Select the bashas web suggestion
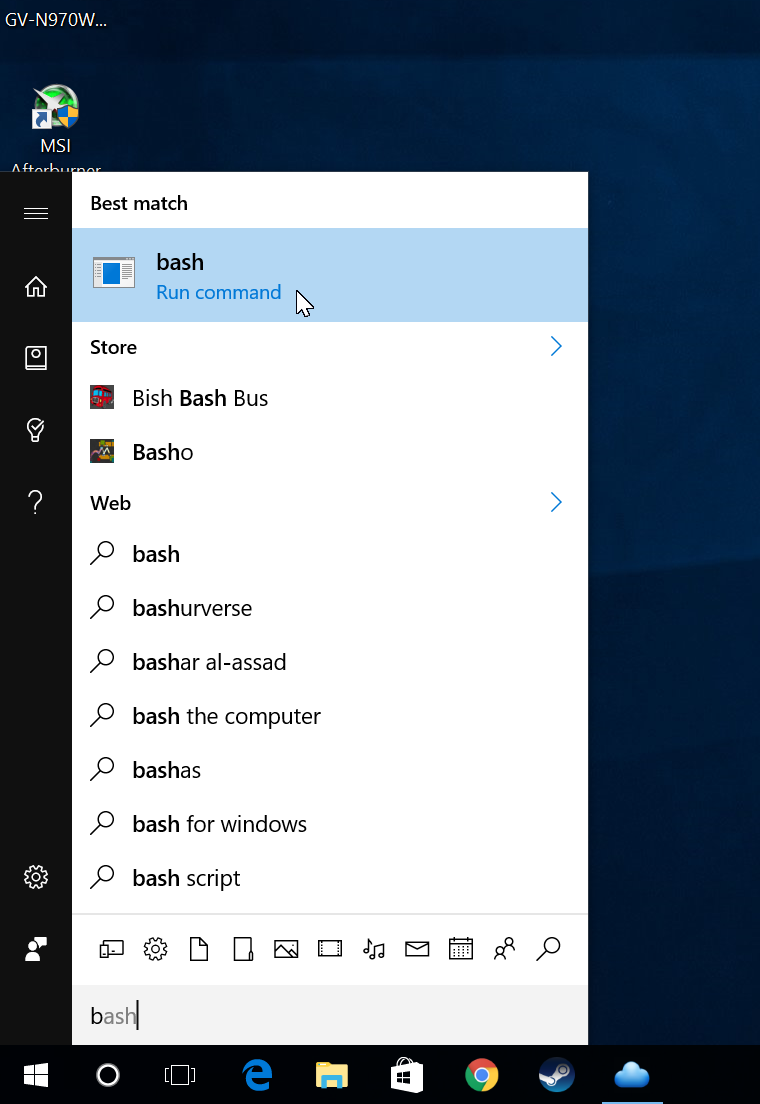The height and width of the screenshot is (1104, 760). pos(330,770)
